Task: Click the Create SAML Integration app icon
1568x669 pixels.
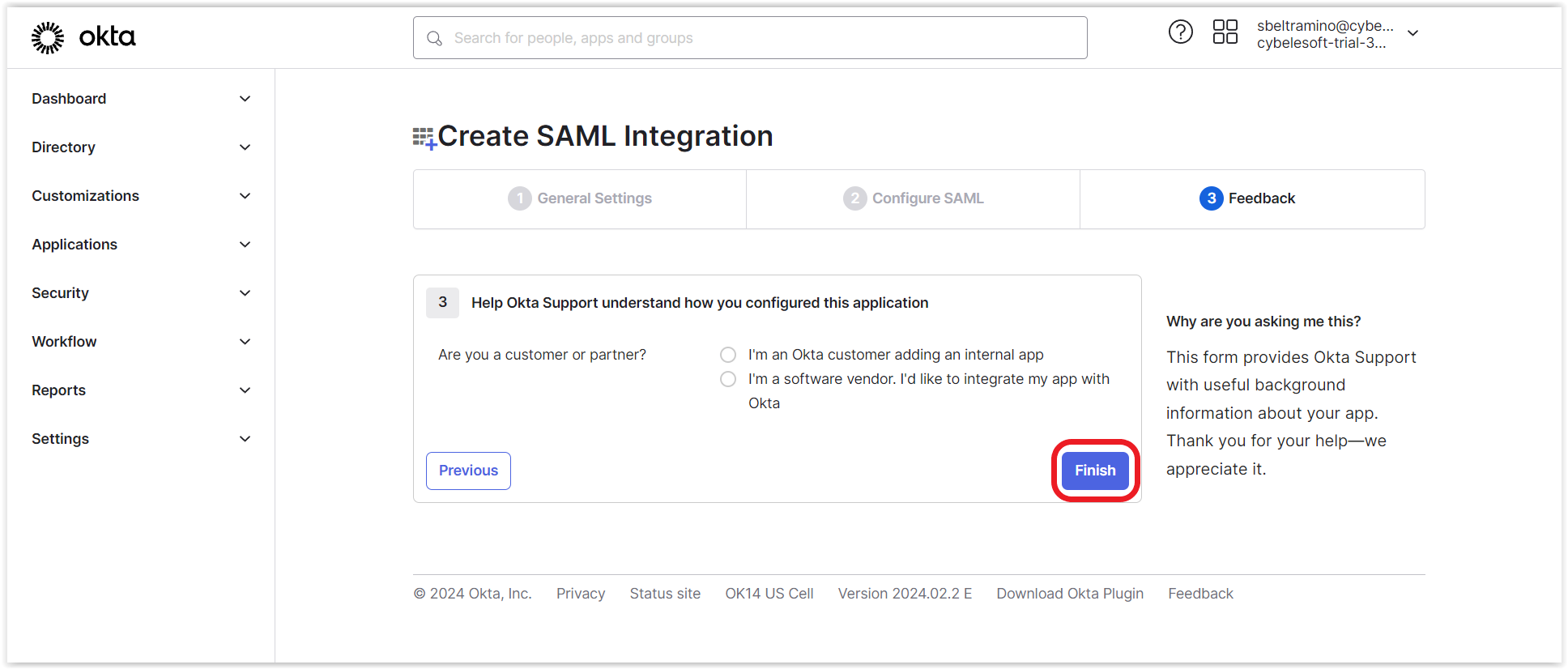Action: coord(424,138)
